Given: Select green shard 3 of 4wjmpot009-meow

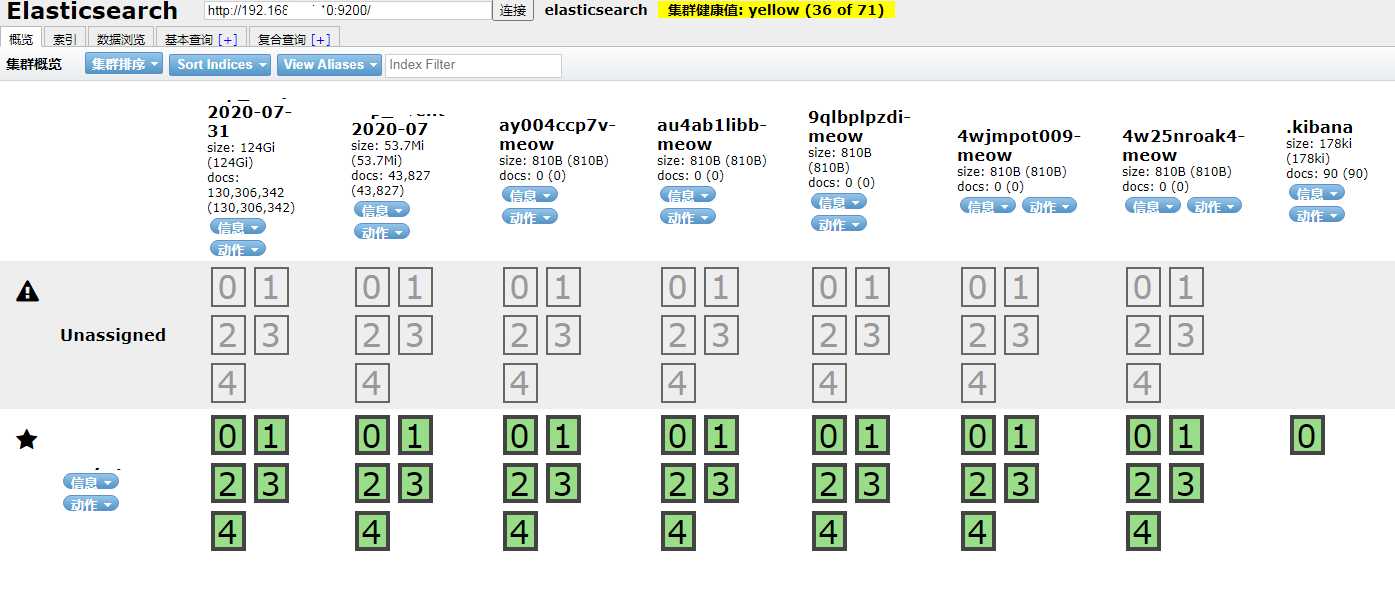Looking at the screenshot, I should 1020,483.
